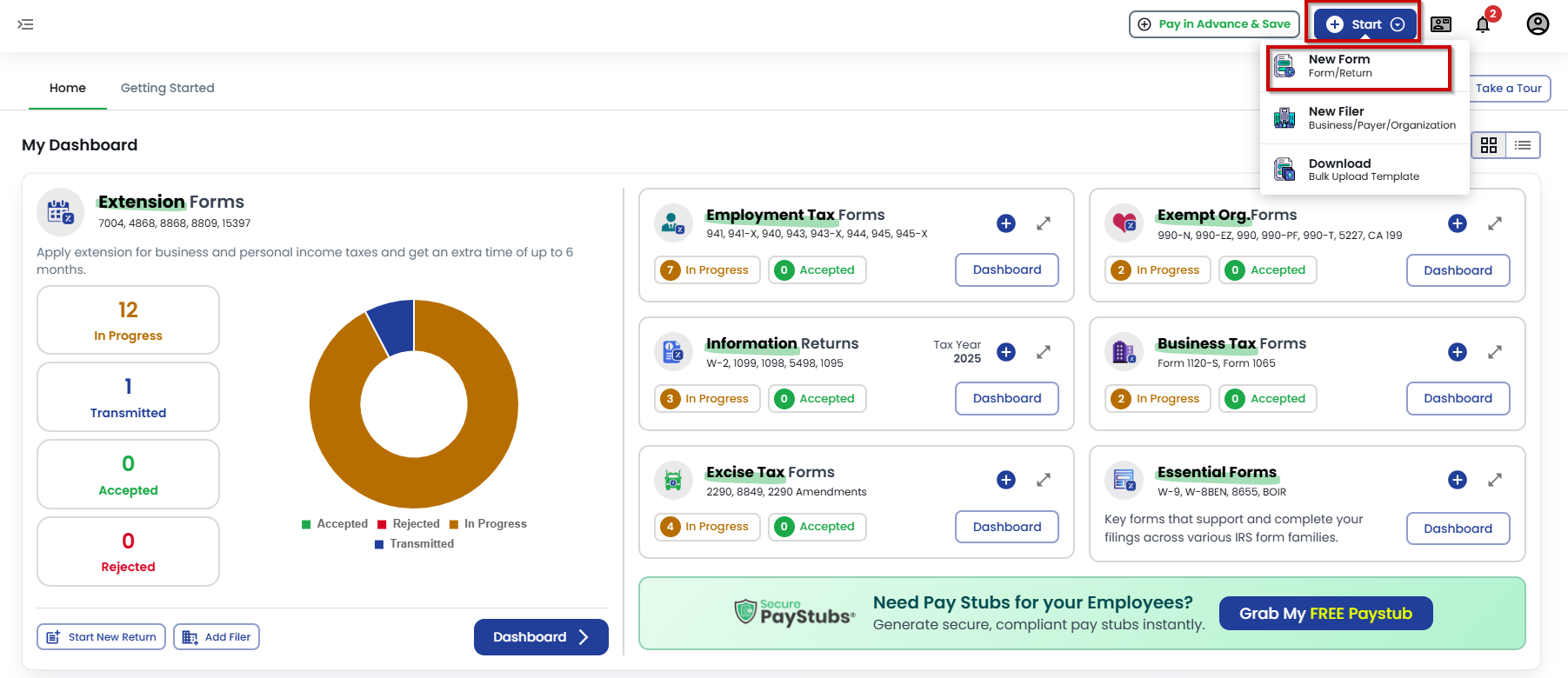The image size is (1568, 678).
Task: Click Business Tax 0 Accepted badge
Action: [1268, 399]
